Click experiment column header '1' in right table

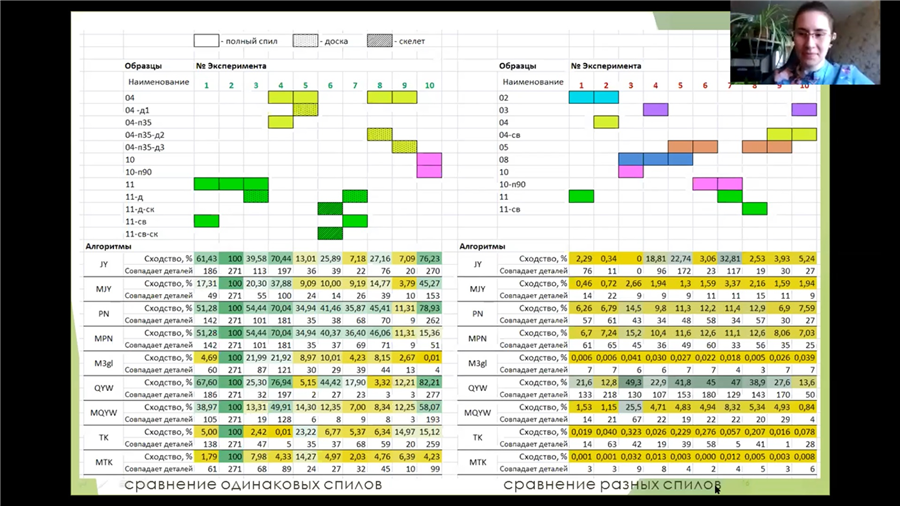(x=581, y=85)
